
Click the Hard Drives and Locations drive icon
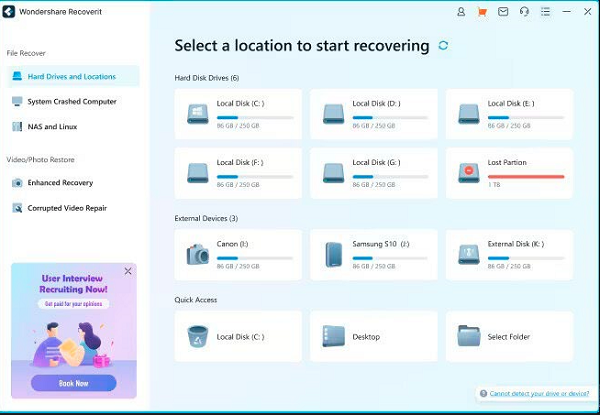tap(17, 76)
